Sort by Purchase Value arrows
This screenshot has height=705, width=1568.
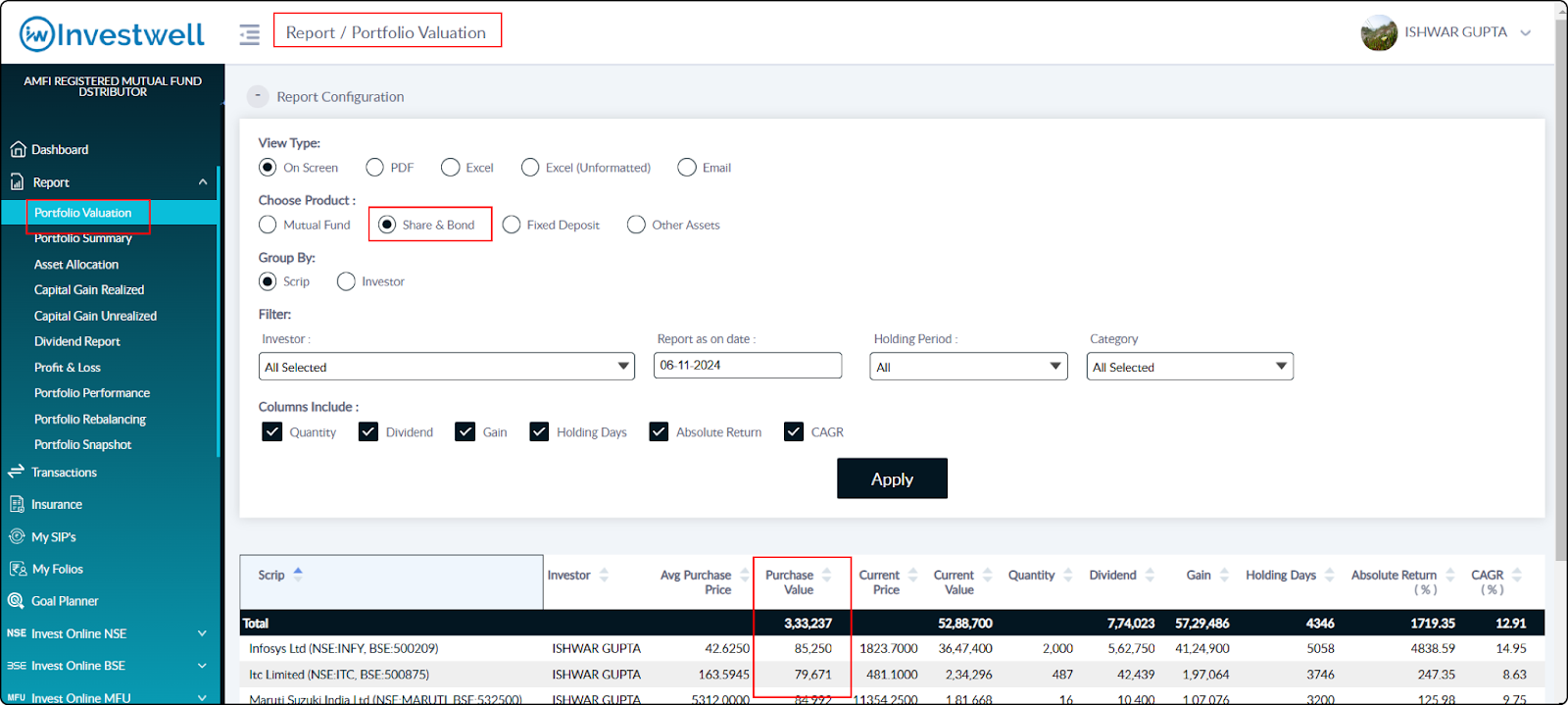827,575
